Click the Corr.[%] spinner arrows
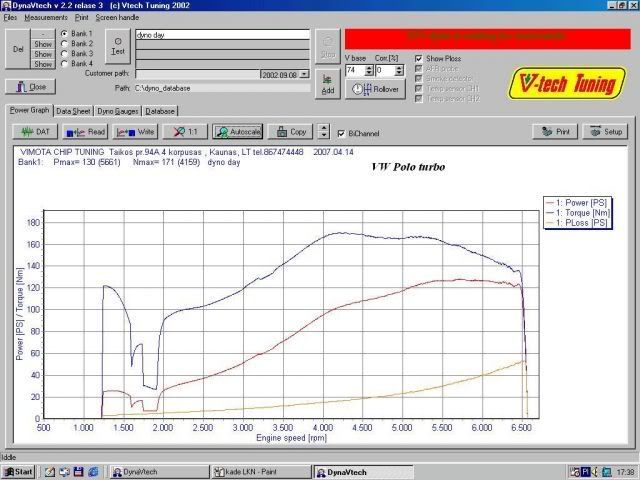Viewport: 640px width, 480px height. point(397,71)
